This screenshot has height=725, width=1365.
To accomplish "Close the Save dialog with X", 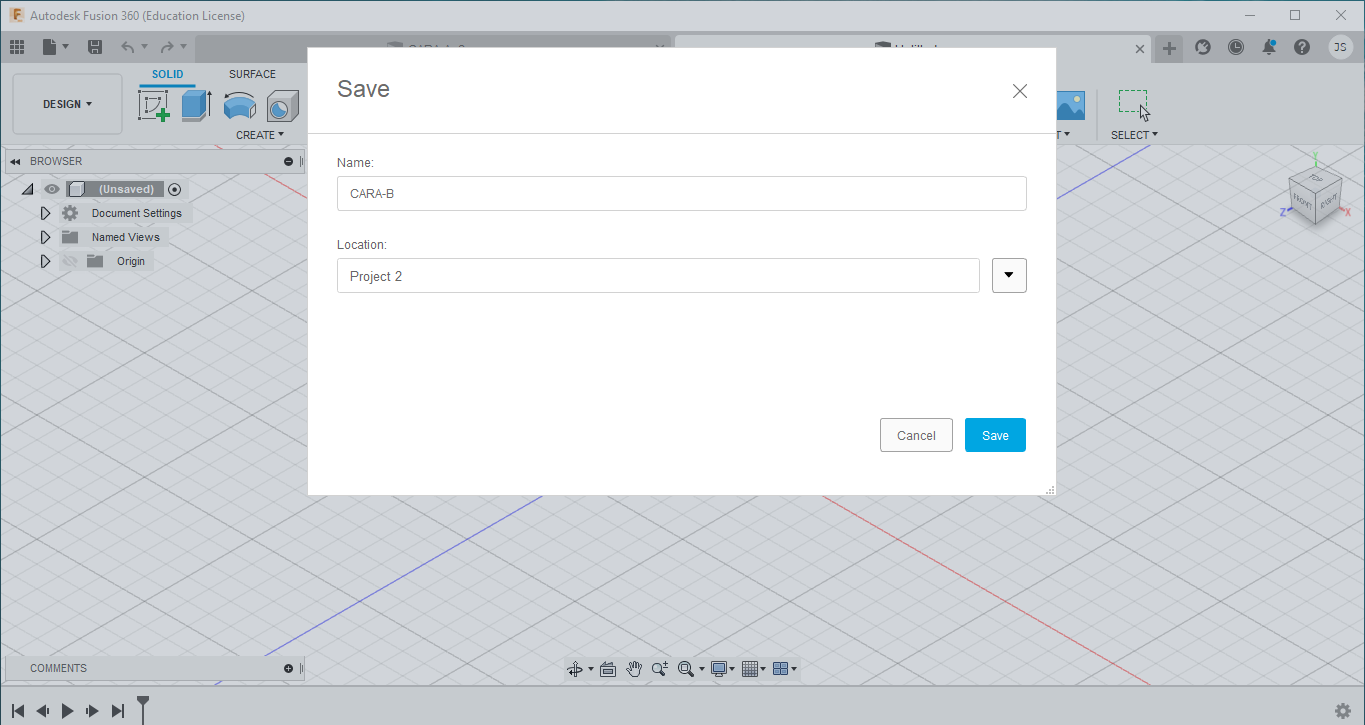I will (1020, 91).
